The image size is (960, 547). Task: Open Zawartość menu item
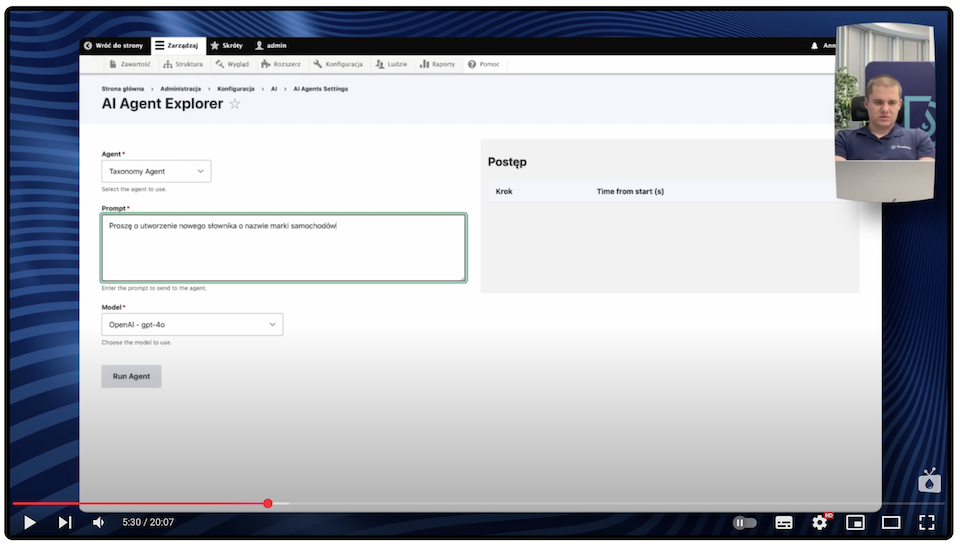click(x=130, y=64)
